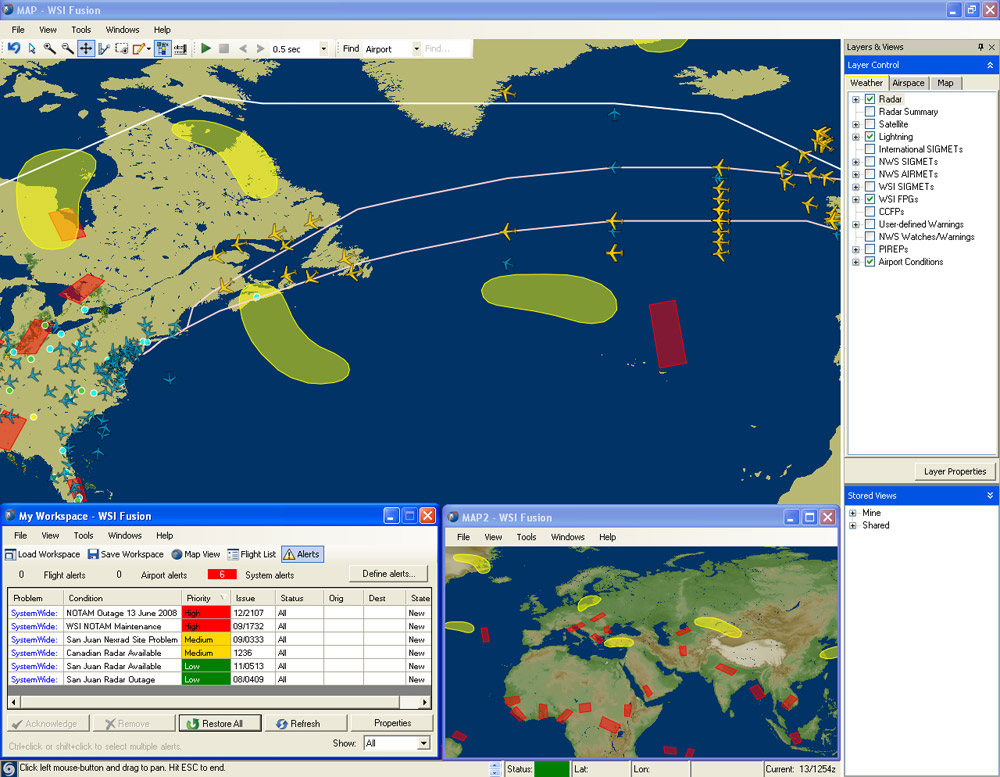
Task: Select the measure distance tool
Action: [104, 48]
